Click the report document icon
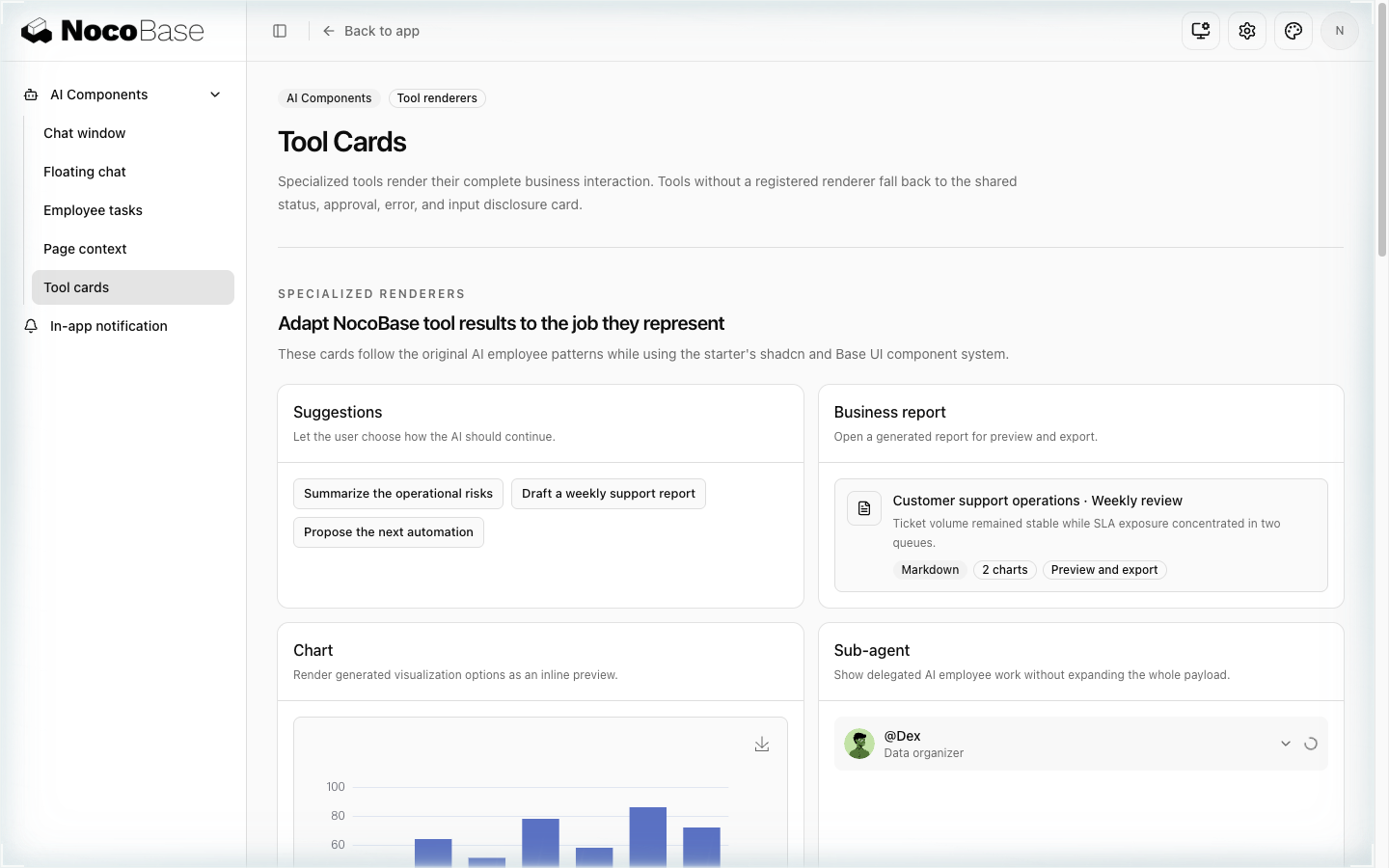 pyautogui.click(x=864, y=508)
